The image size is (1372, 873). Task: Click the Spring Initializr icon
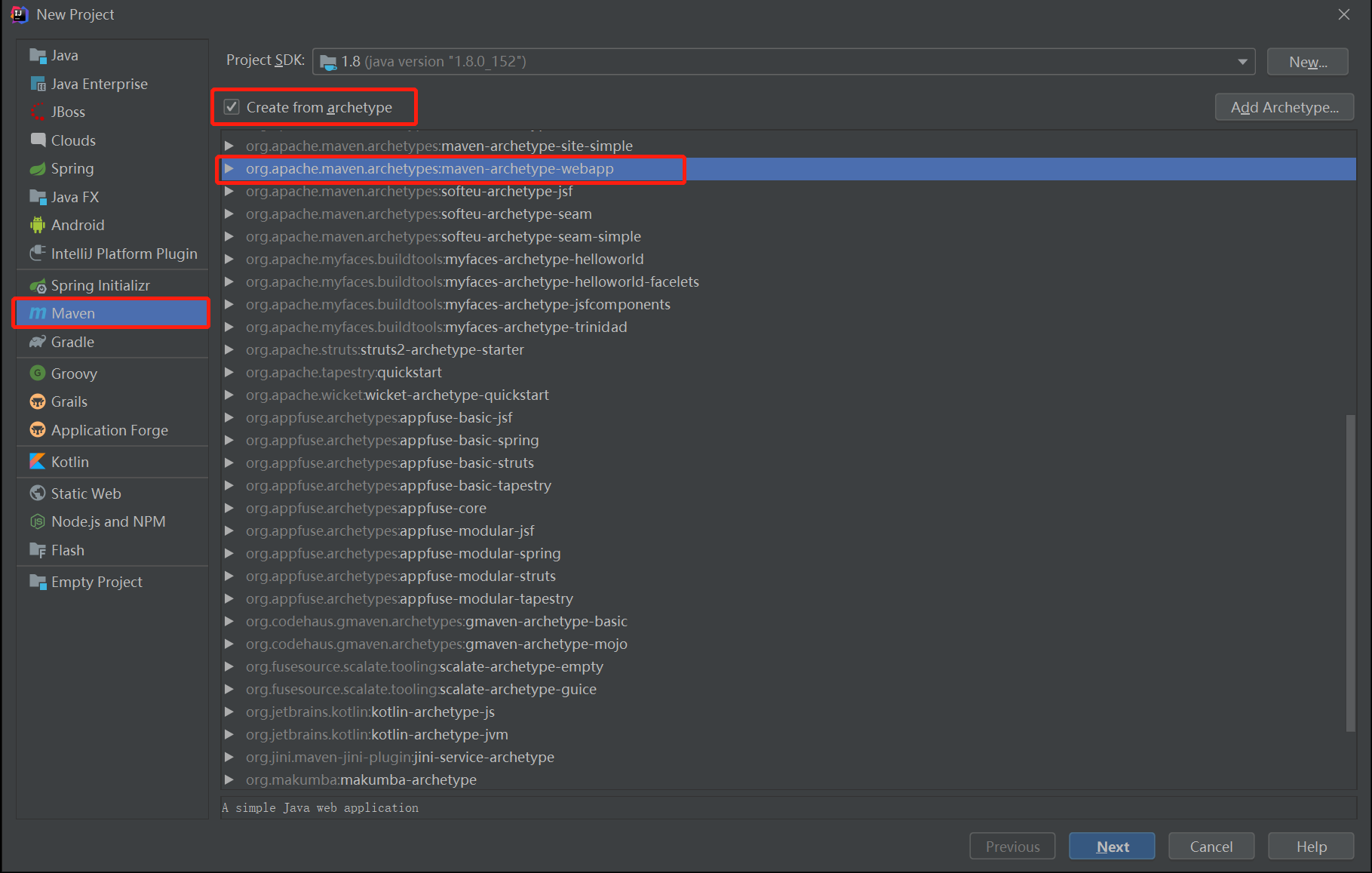pyautogui.click(x=38, y=286)
